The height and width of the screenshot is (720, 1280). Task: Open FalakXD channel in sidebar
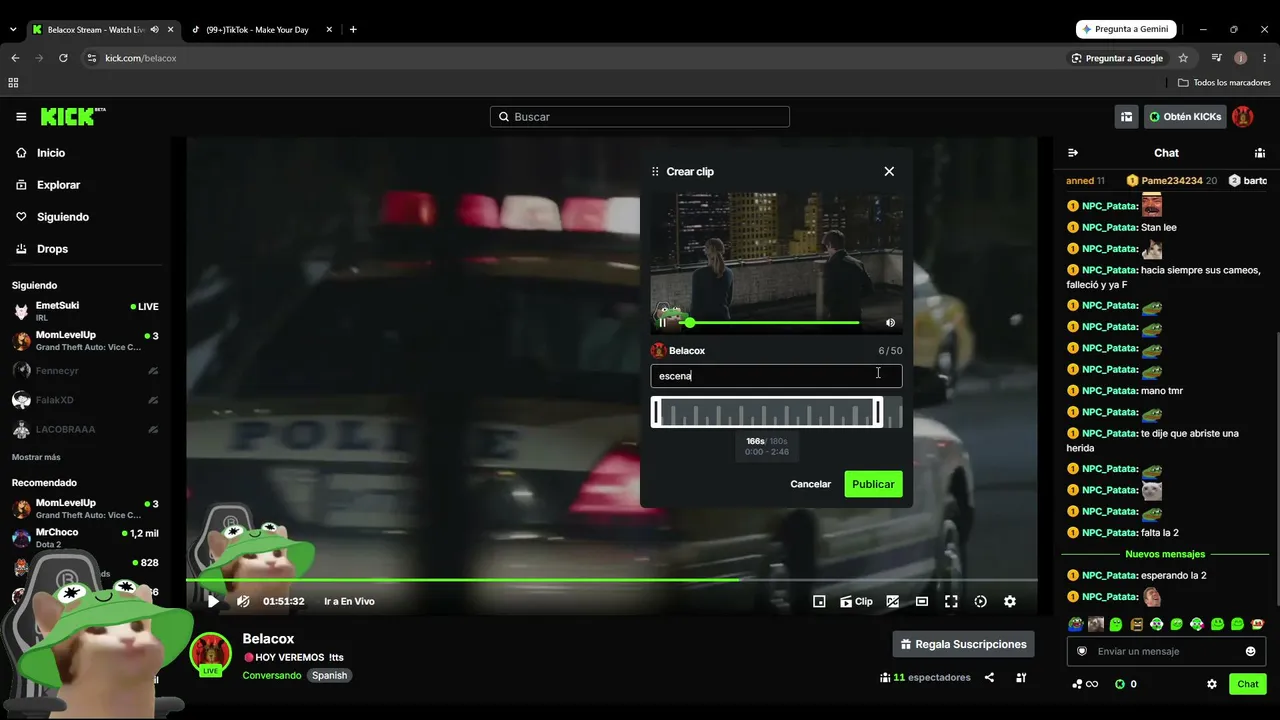click(x=86, y=400)
